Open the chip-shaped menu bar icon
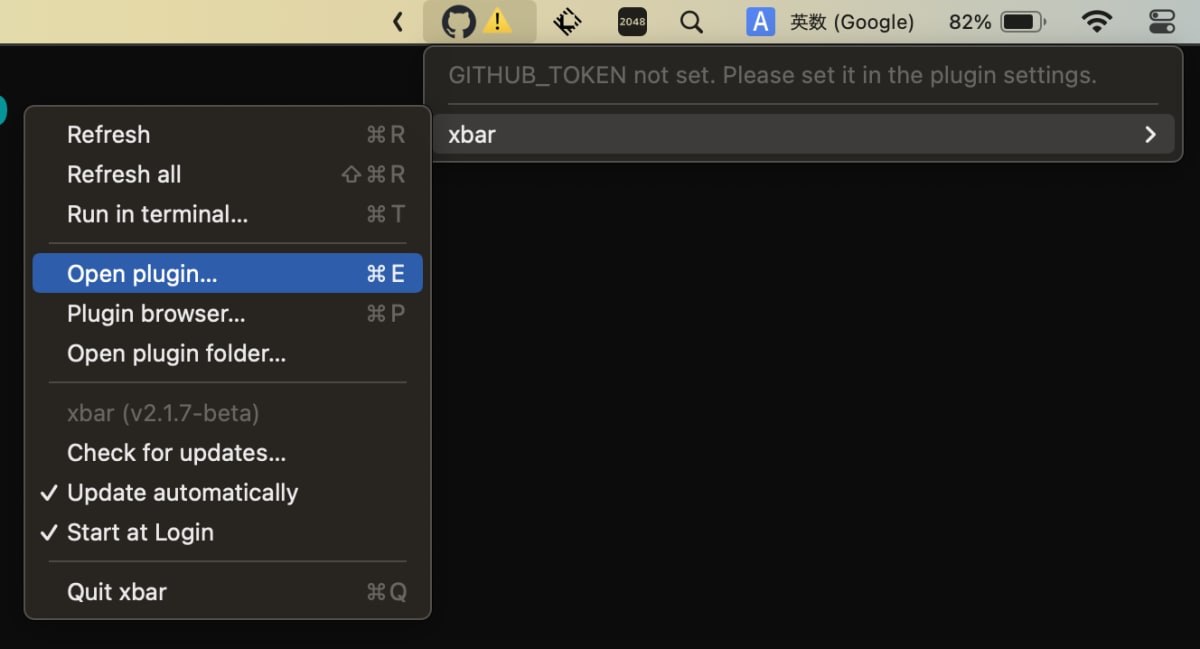Screen dimensions: 1200x649 [568, 21]
